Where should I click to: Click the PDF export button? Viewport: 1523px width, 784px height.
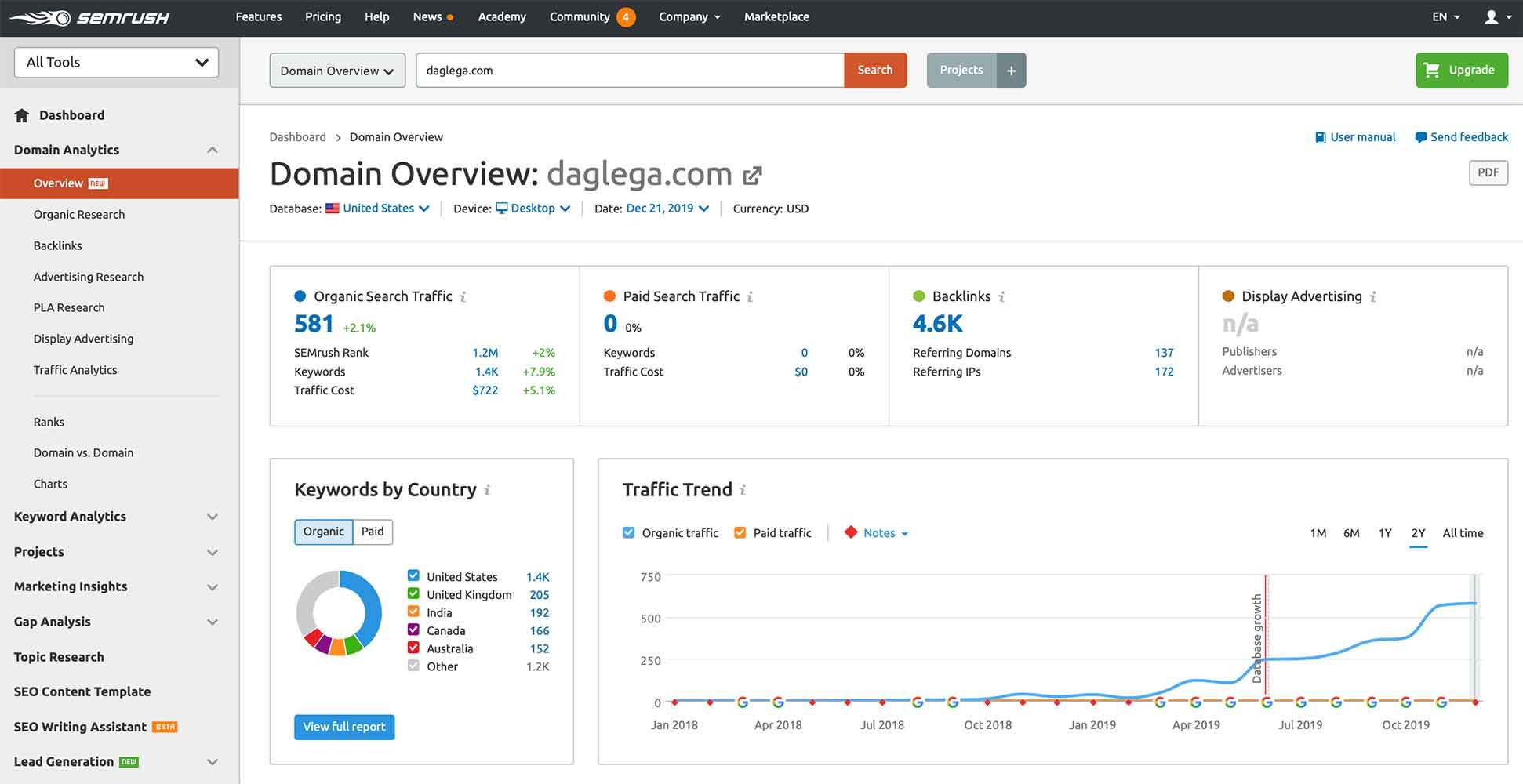[1488, 172]
